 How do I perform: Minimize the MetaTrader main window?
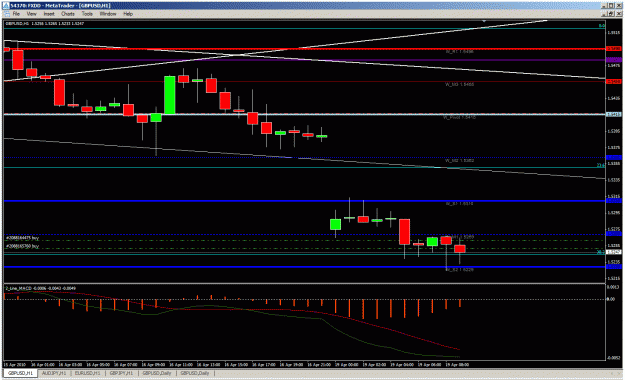pos(604,6)
